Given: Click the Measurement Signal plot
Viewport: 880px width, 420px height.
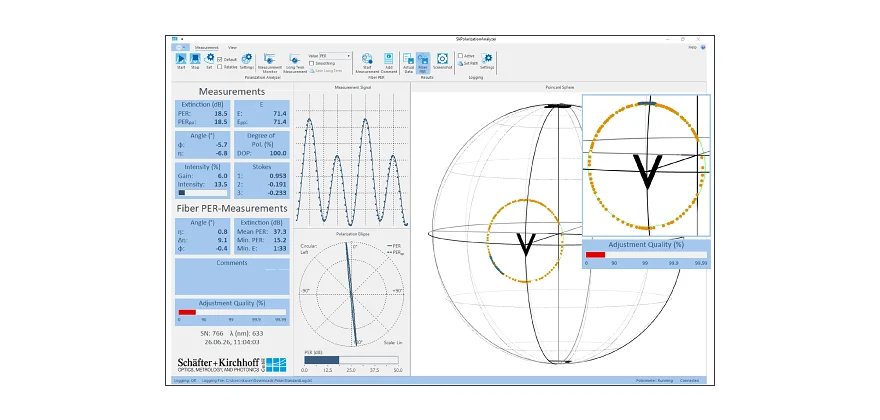Looking at the screenshot, I should click(x=352, y=158).
